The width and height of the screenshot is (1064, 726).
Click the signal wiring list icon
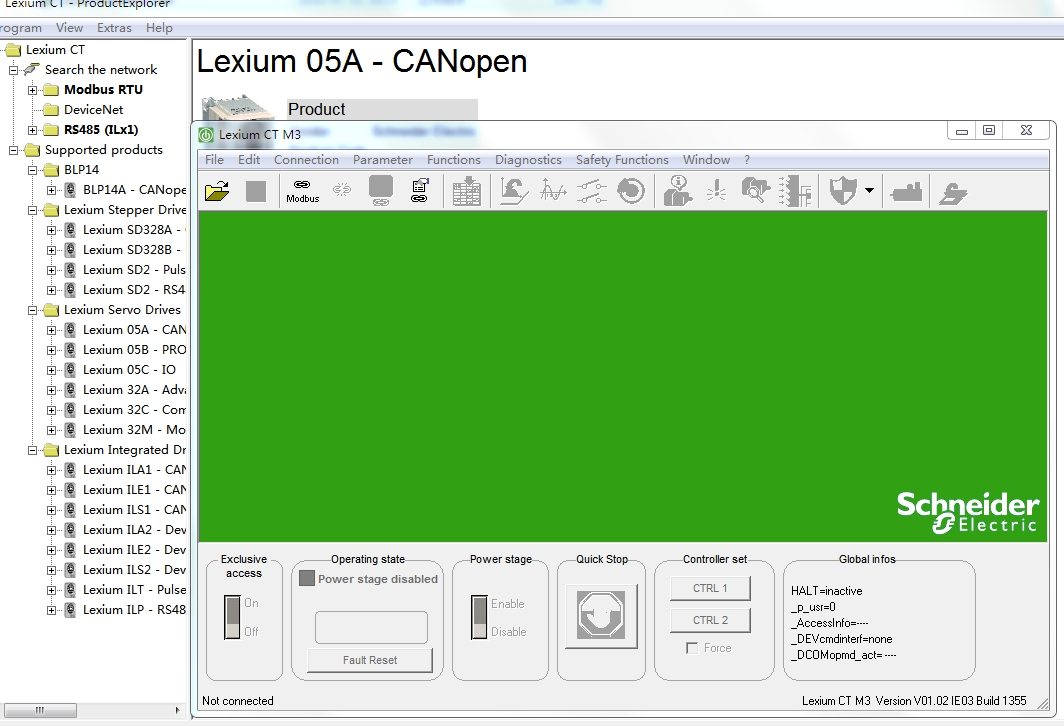click(795, 191)
